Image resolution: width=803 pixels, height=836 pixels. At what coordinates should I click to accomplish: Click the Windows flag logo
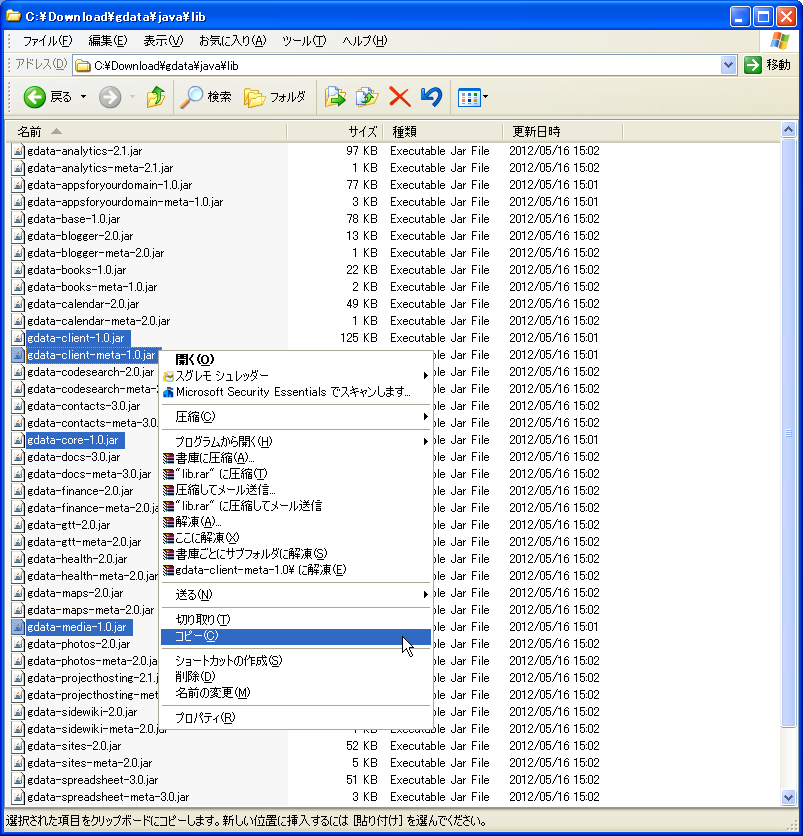[780, 41]
